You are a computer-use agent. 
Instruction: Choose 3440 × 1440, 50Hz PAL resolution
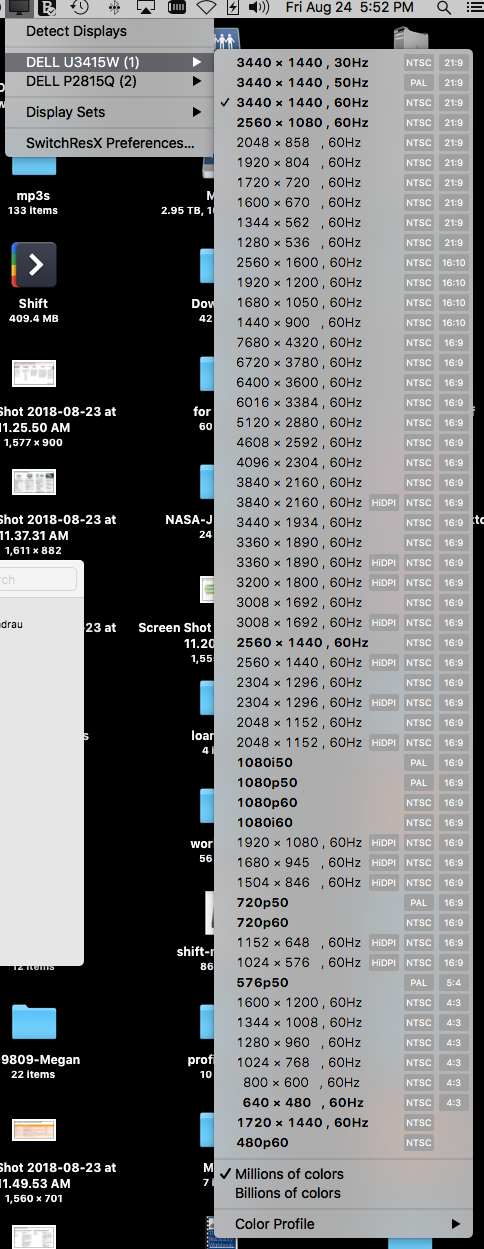coord(343,82)
